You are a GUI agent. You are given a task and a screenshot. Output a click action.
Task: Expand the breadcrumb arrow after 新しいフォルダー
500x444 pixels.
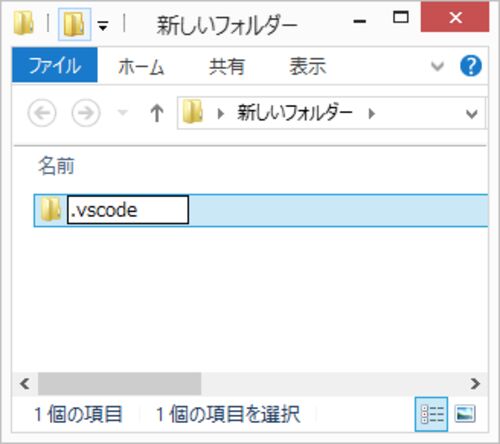click(372, 114)
